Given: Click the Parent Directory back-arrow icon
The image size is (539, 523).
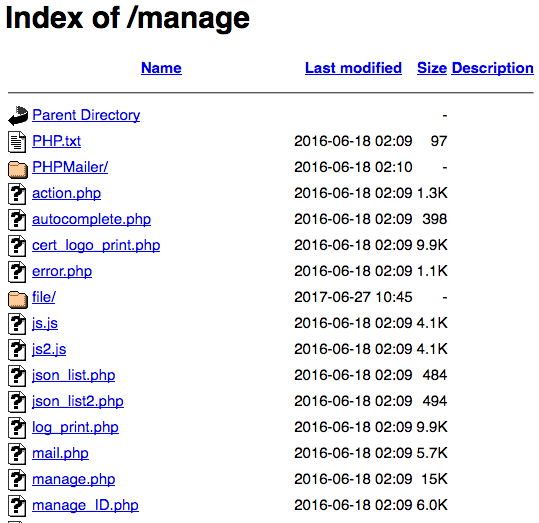Looking at the screenshot, I should (x=18, y=116).
